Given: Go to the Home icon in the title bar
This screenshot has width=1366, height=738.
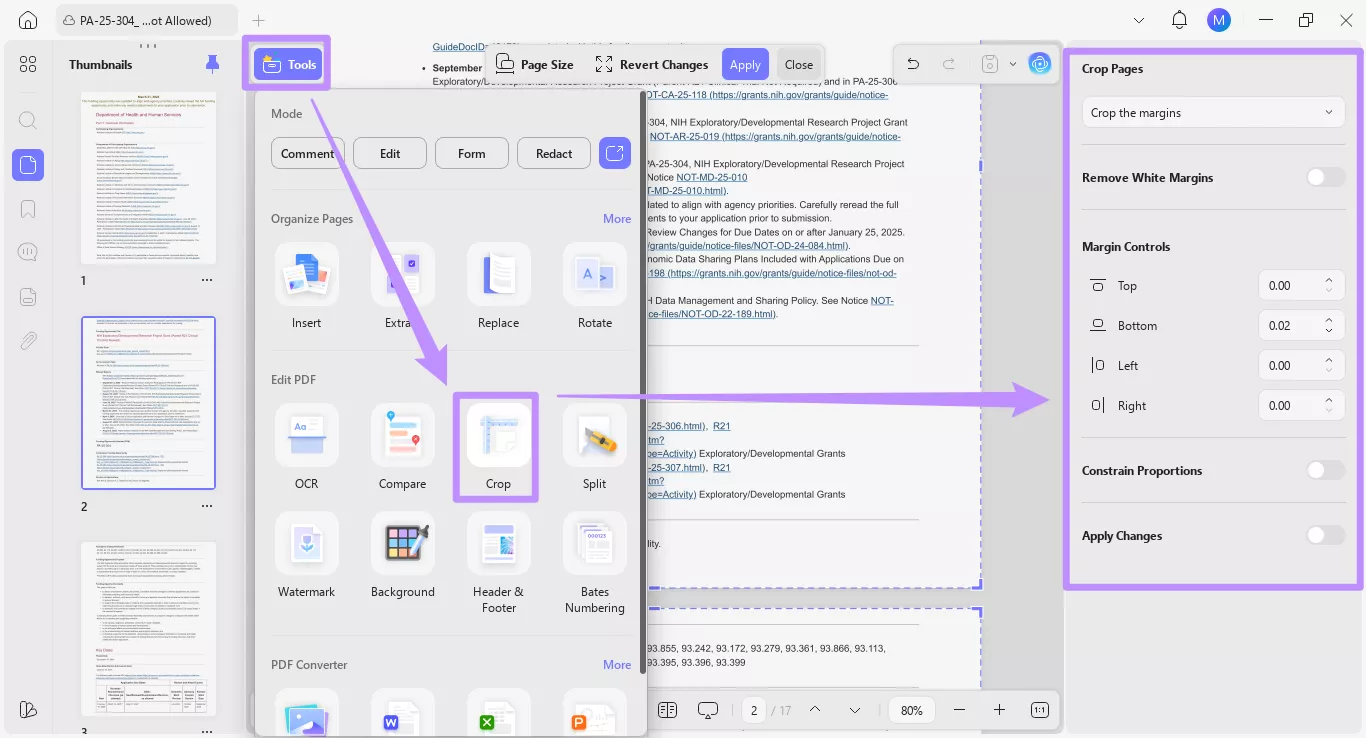Looking at the screenshot, I should (28, 20).
